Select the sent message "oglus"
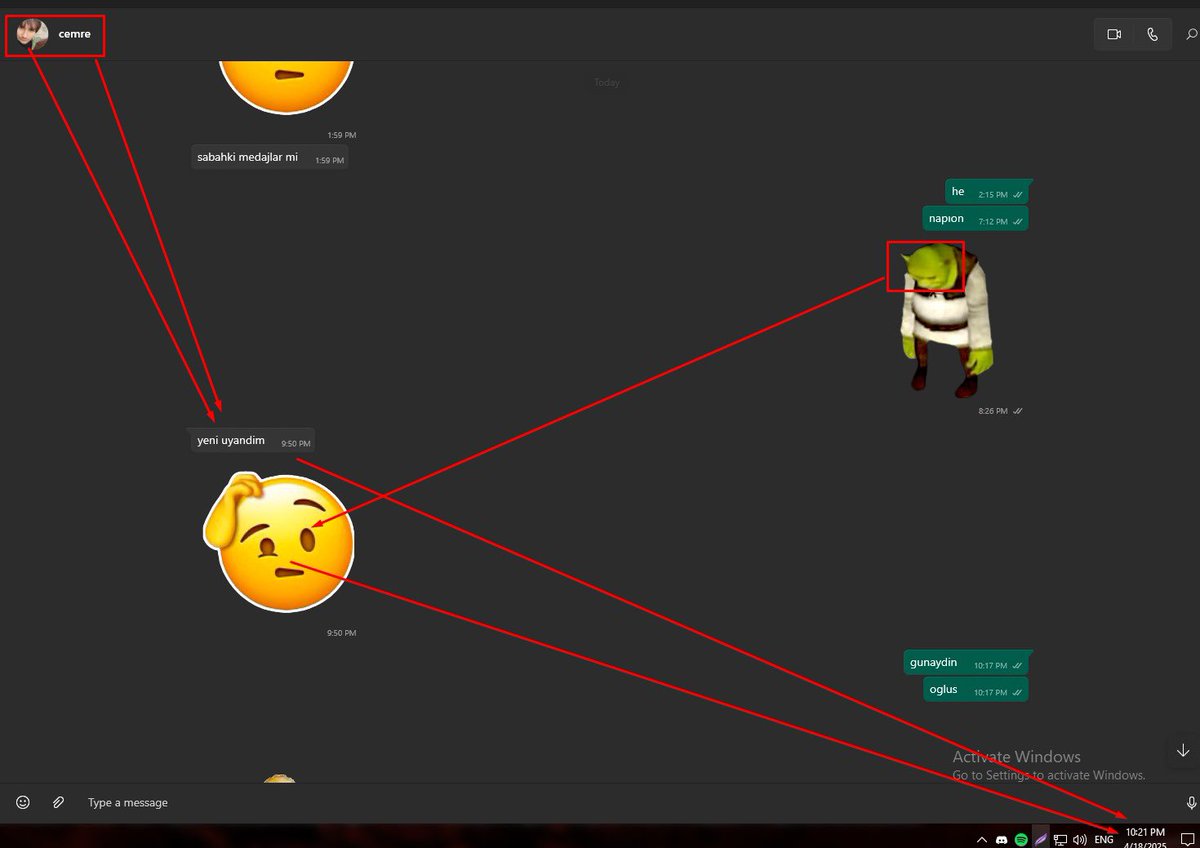The height and width of the screenshot is (848, 1200). [x=976, y=690]
